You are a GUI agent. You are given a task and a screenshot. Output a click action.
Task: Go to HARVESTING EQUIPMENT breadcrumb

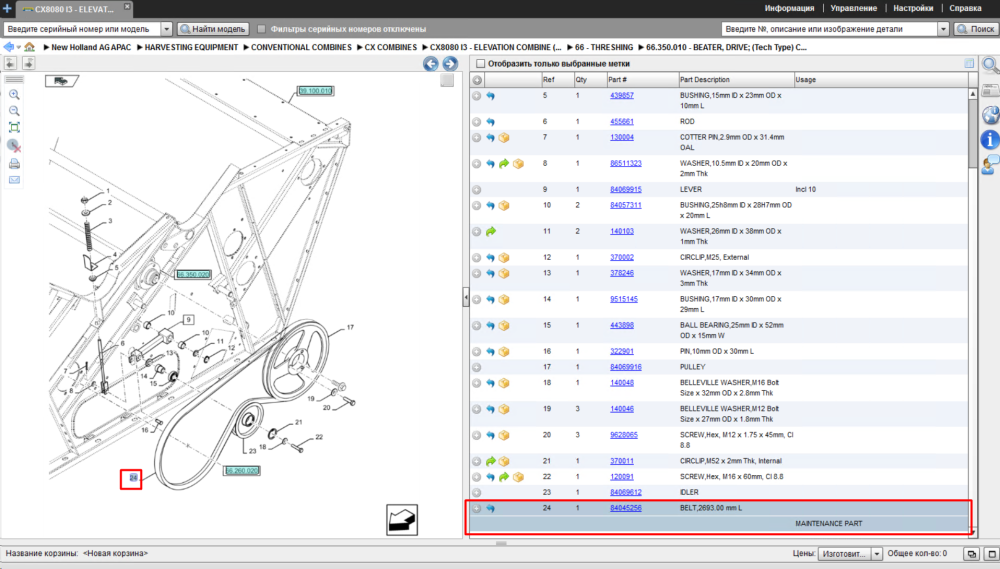pyautogui.click(x=191, y=47)
